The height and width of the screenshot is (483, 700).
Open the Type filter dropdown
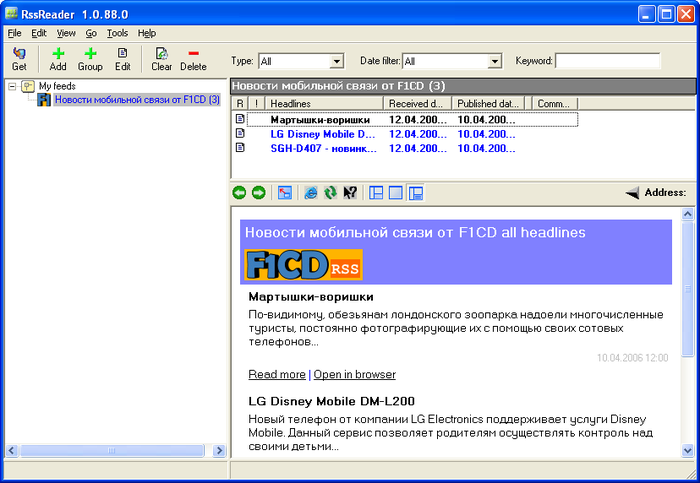coord(337,61)
